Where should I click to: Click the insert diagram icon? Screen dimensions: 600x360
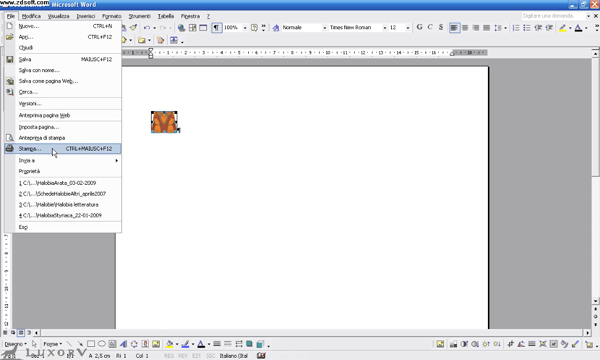(x=134, y=344)
